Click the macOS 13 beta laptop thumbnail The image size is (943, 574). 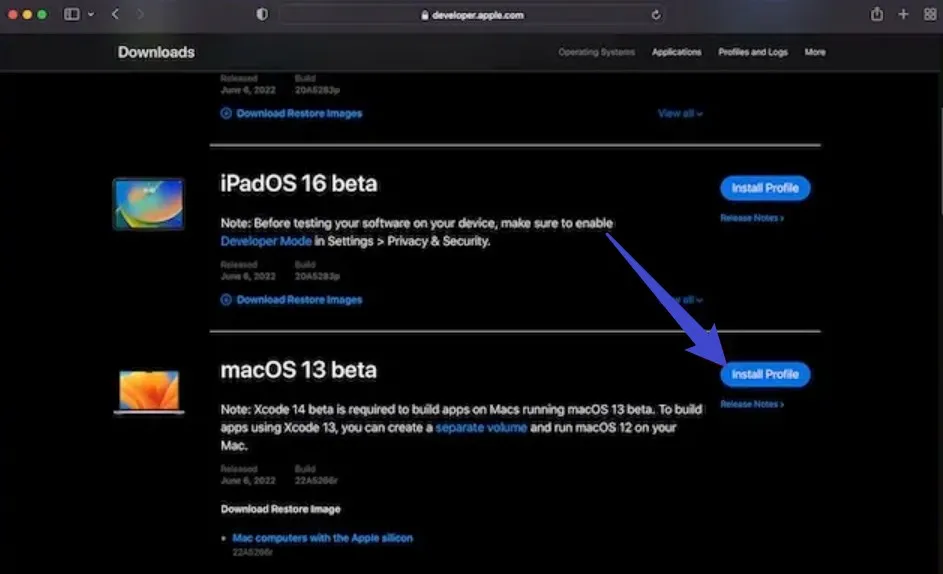click(x=149, y=391)
